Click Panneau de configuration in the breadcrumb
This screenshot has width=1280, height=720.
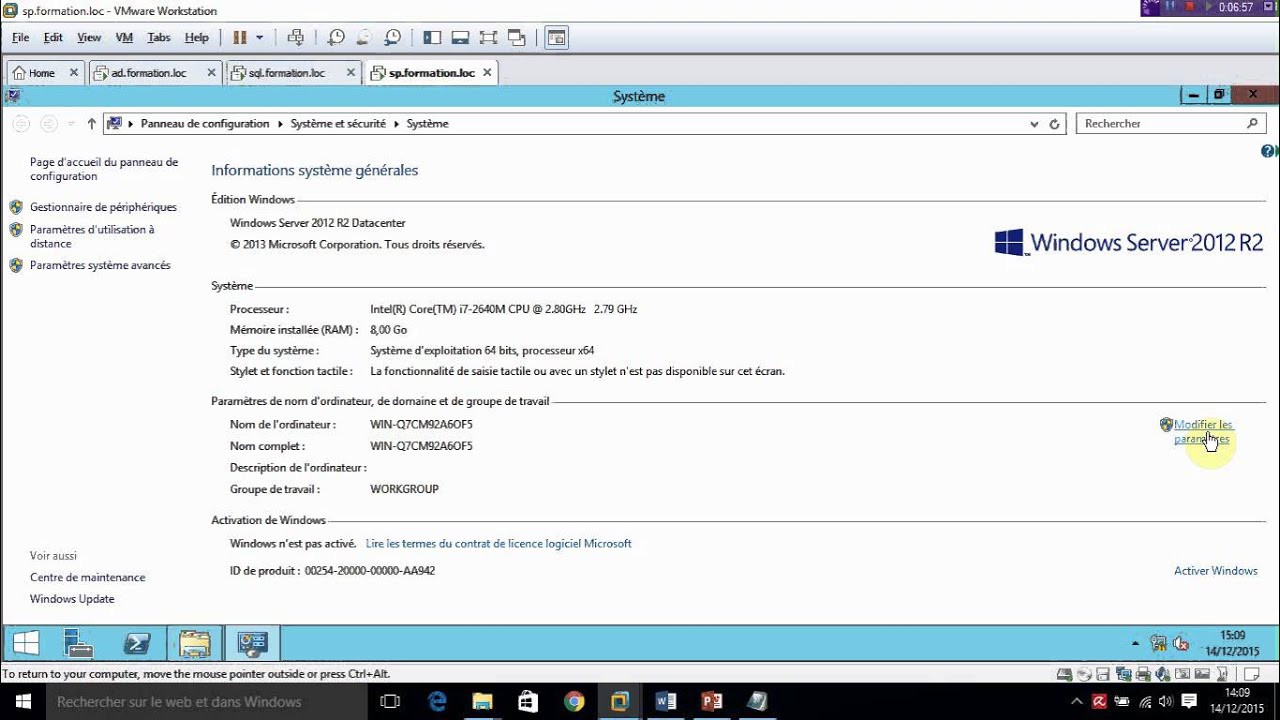[x=205, y=124]
